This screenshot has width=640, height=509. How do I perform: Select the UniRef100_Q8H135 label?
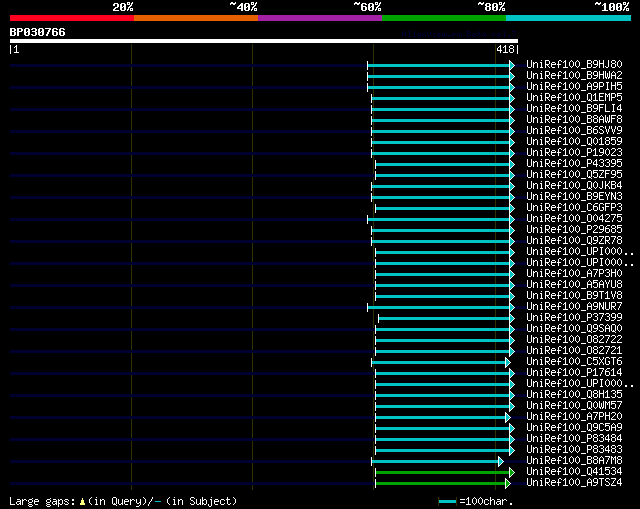pyautogui.click(x=574, y=395)
